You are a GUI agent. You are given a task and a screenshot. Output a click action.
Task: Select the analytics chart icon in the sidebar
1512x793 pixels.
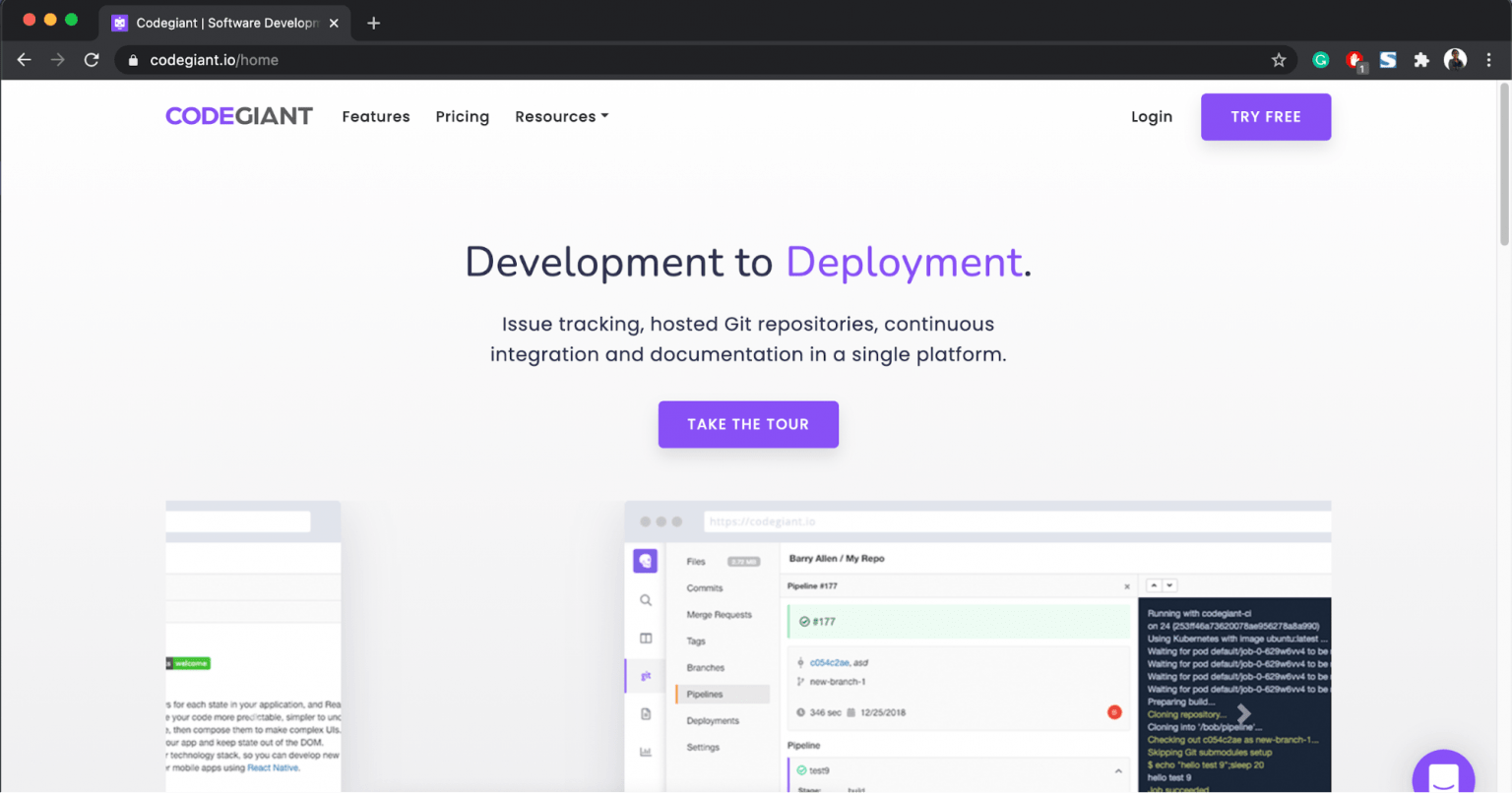click(x=646, y=749)
